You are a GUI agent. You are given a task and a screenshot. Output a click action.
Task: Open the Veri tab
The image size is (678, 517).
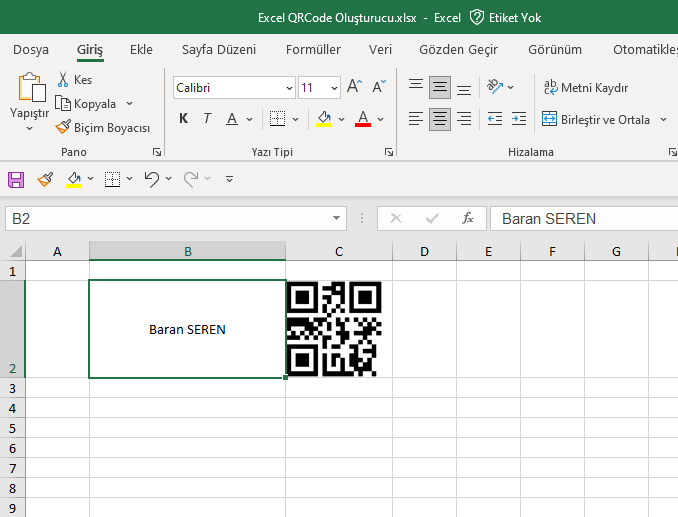[380, 50]
